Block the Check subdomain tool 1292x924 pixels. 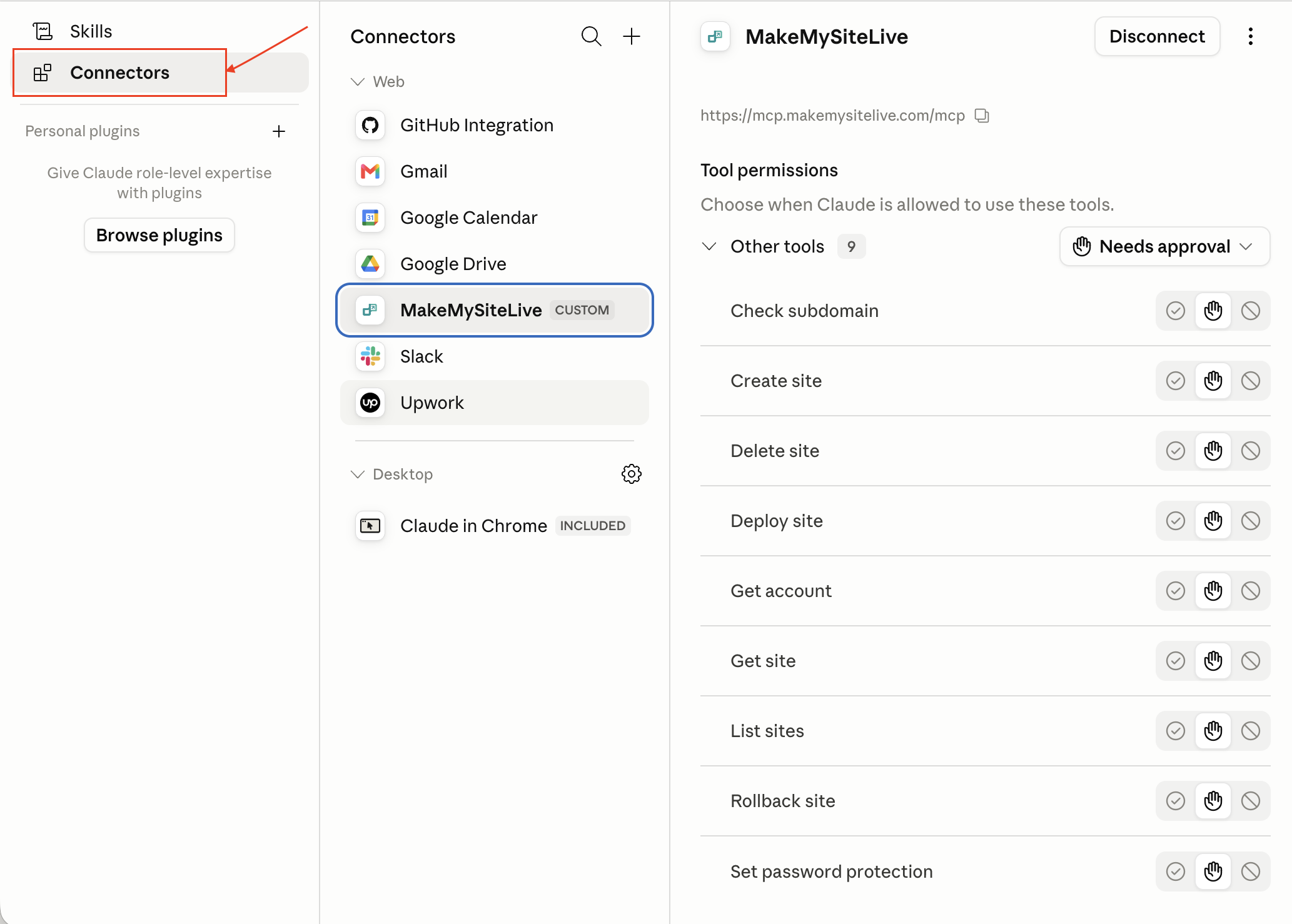click(1251, 311)
